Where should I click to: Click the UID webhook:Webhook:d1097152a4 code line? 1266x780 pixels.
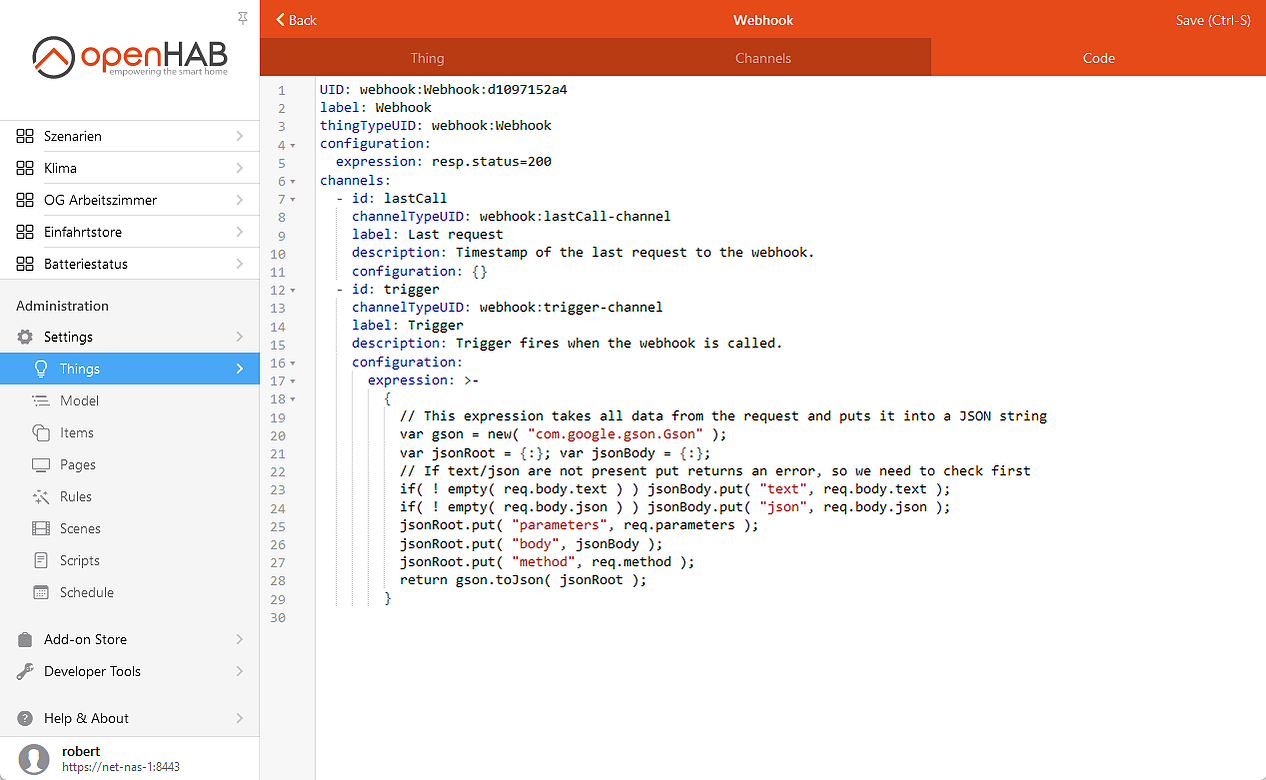(444, 90)
